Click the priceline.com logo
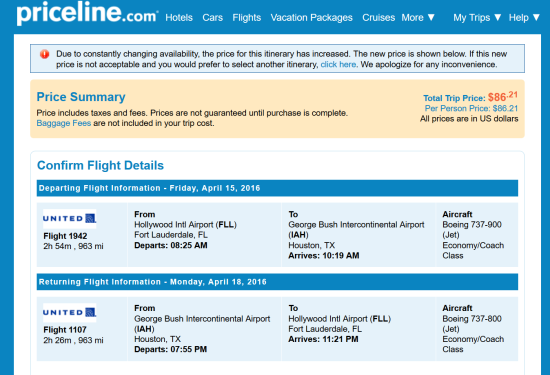The image size is (550, 375). (87, 13)
